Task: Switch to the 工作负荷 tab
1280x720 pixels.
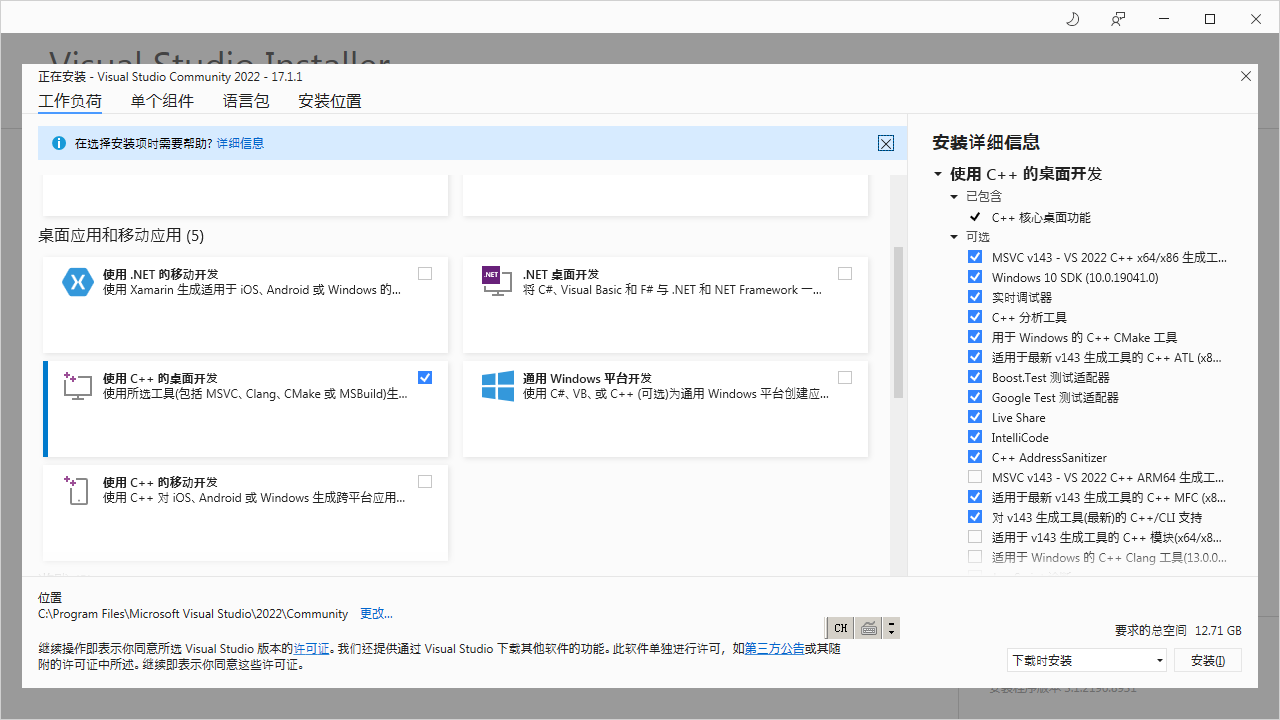Action: point(70,101)
